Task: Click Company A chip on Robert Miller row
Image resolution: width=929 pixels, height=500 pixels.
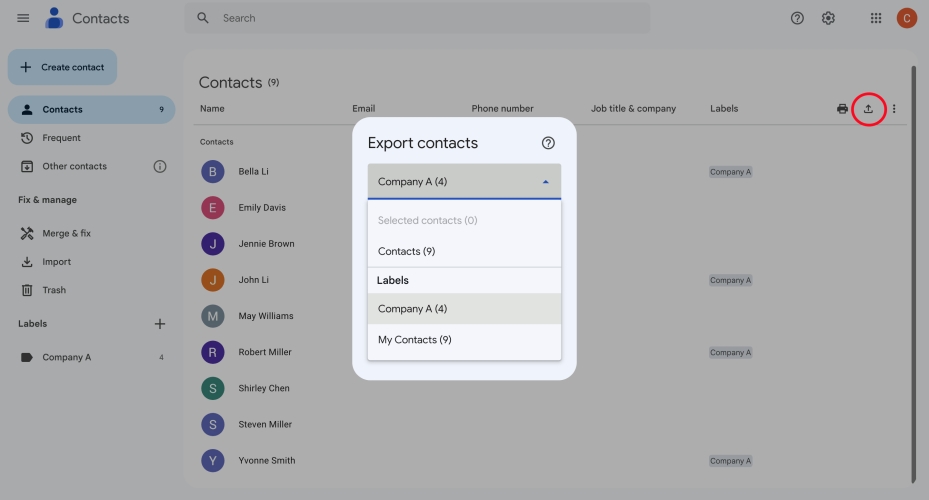Action: (x=731, y=352)
